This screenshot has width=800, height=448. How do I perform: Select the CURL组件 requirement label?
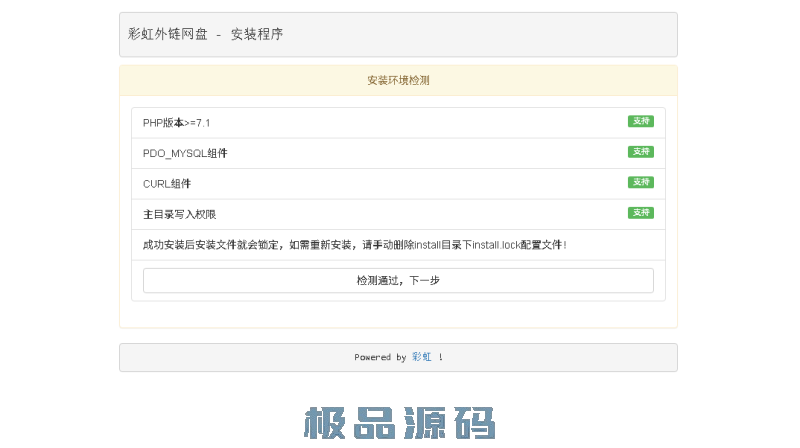(167, 184)
